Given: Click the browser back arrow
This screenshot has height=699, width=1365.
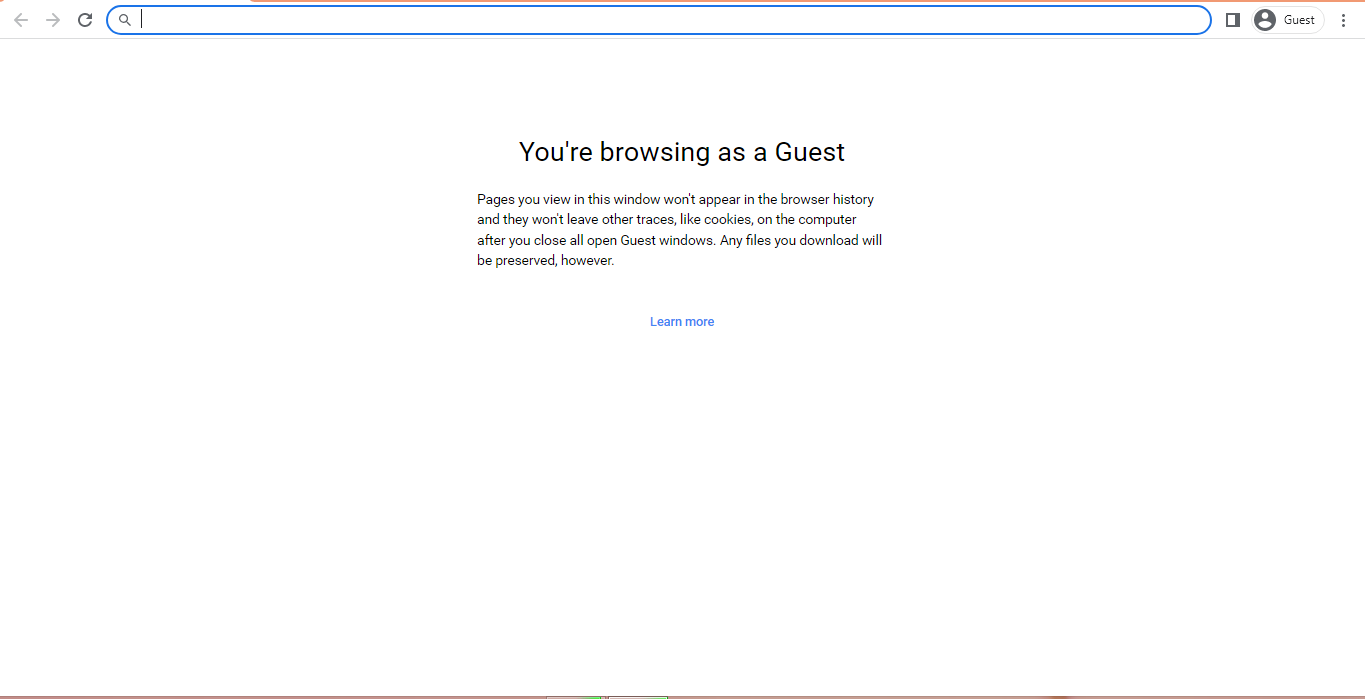Looking at the screenshot, I should click(x=21, y=20).
